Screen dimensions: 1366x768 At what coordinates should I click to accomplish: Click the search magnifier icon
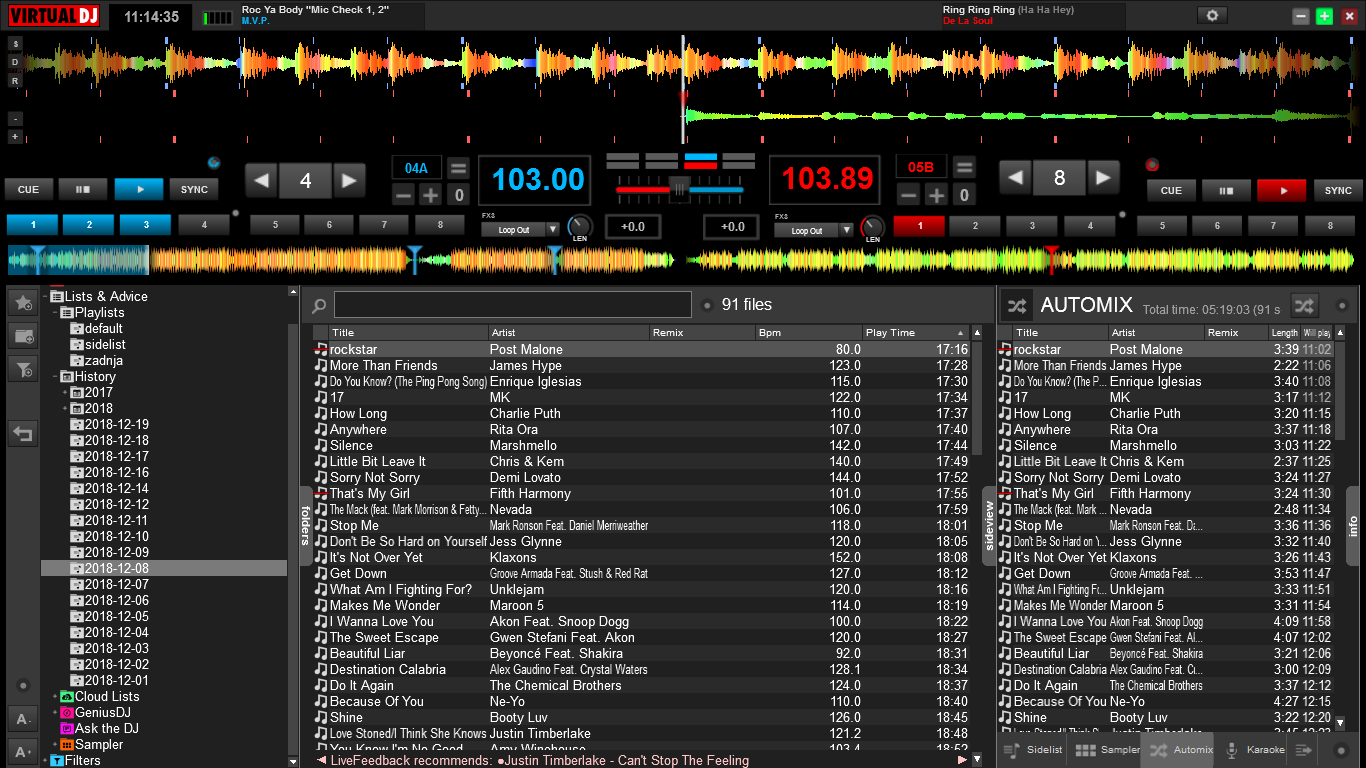(x=319, y=305)
